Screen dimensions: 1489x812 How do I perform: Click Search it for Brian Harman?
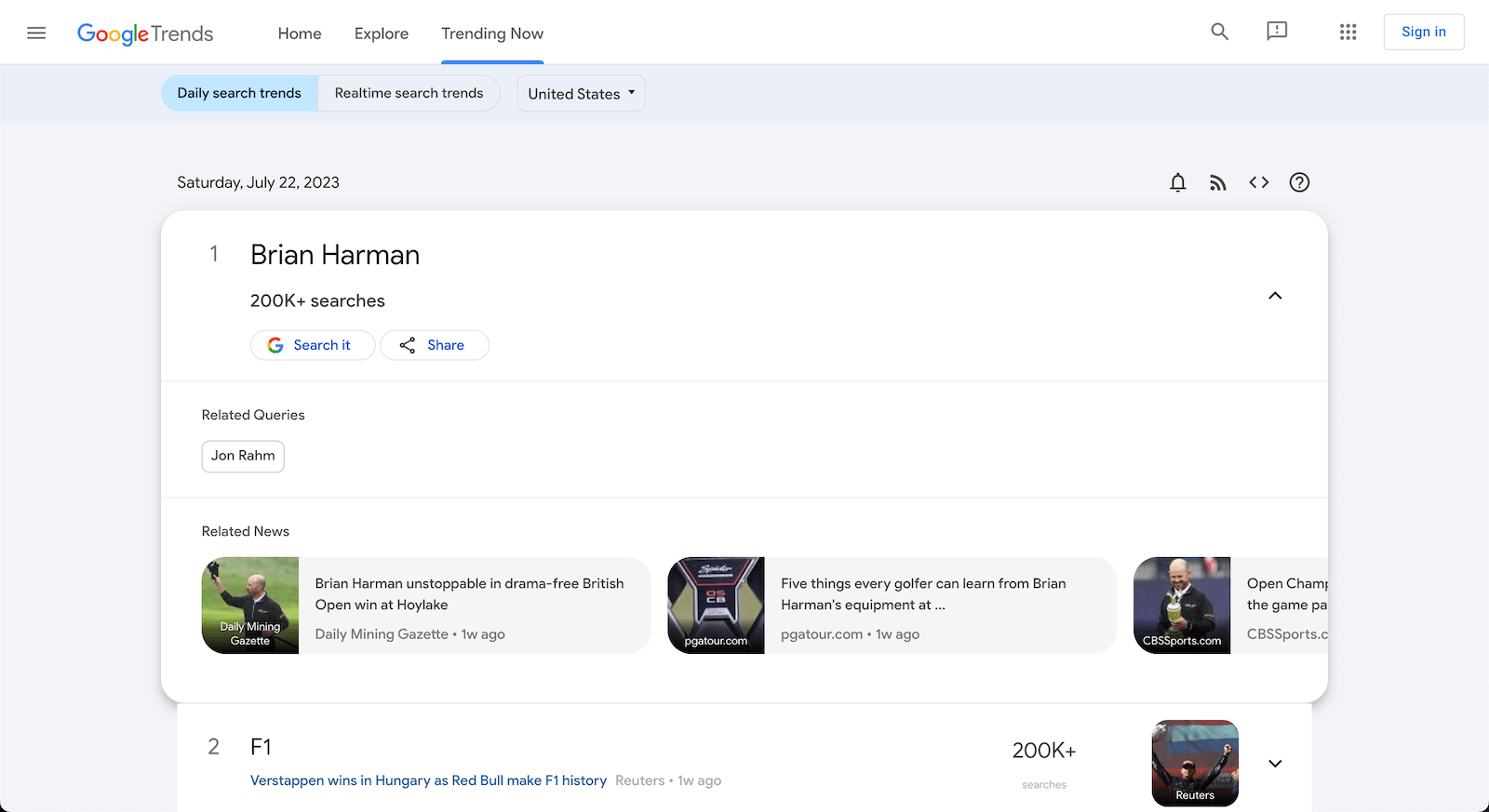[x=312, y=345]
